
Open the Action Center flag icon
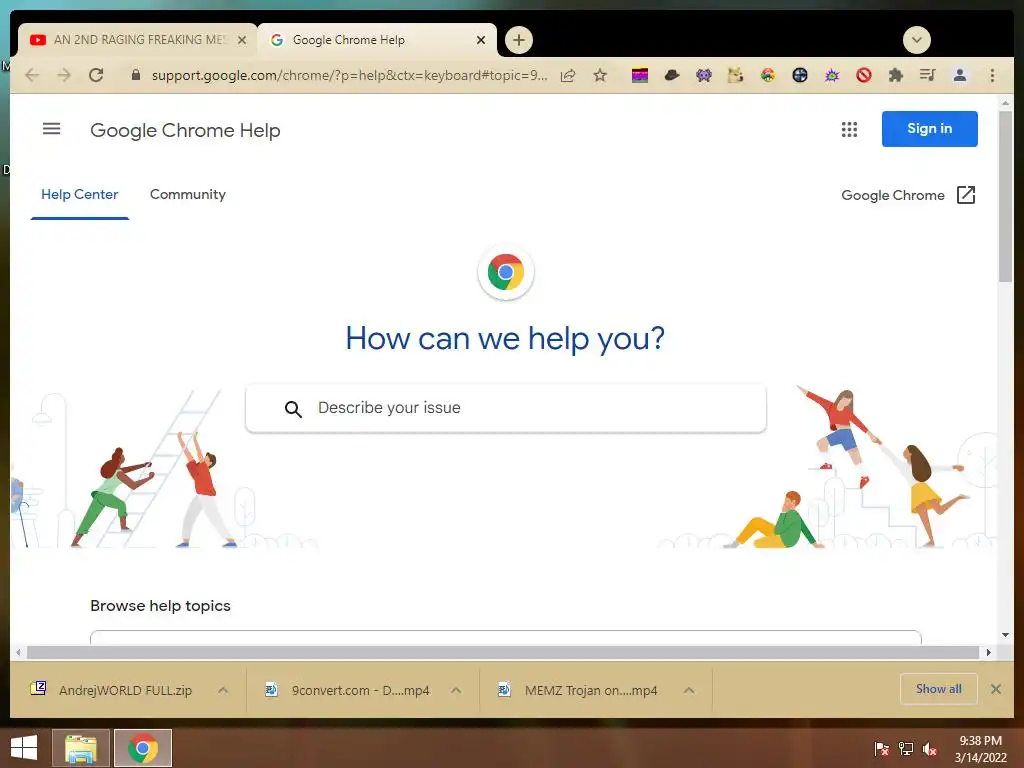click(881, 749)
